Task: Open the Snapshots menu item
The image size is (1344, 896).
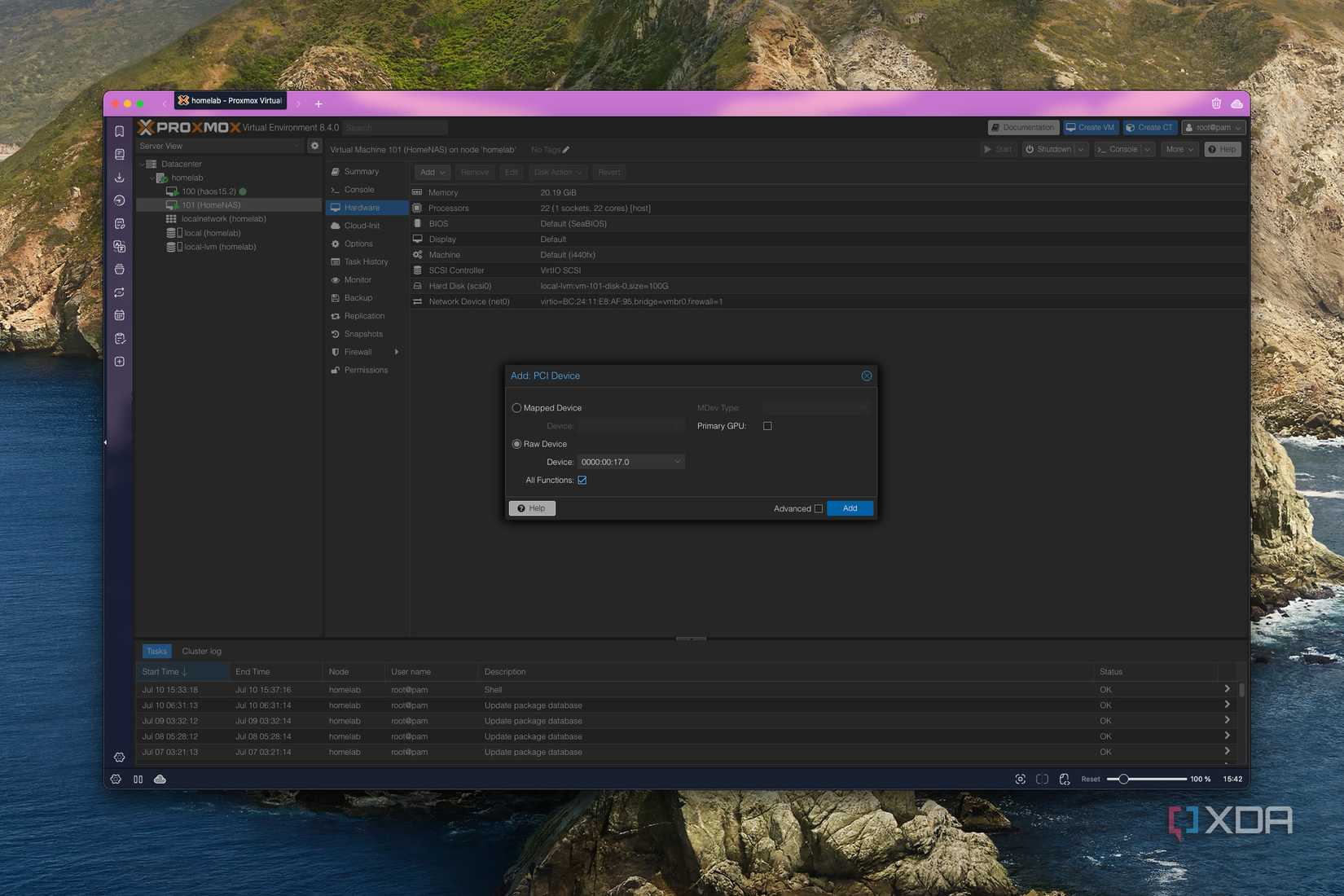Action: click(363, 334)
